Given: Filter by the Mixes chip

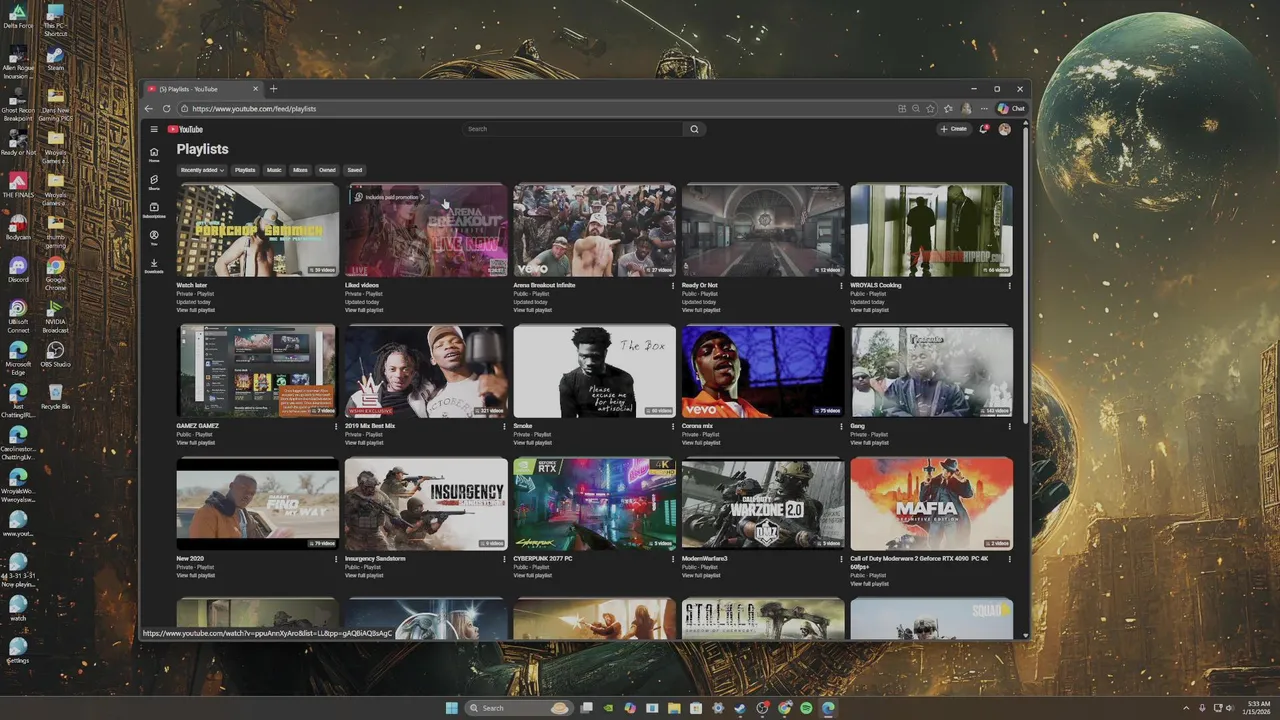Looking at the screenshot, I should [x=300, y=170].
